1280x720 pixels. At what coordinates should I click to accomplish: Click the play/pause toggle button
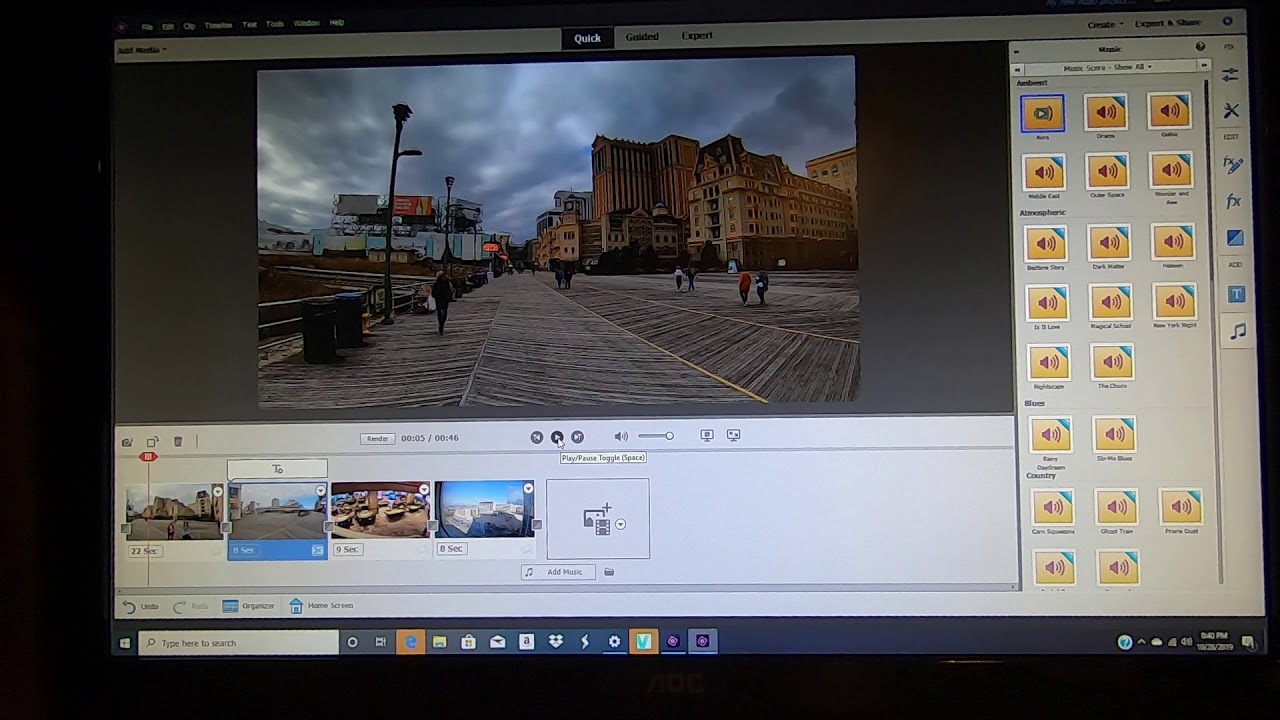pyautogui.click(x=557, y=437)
